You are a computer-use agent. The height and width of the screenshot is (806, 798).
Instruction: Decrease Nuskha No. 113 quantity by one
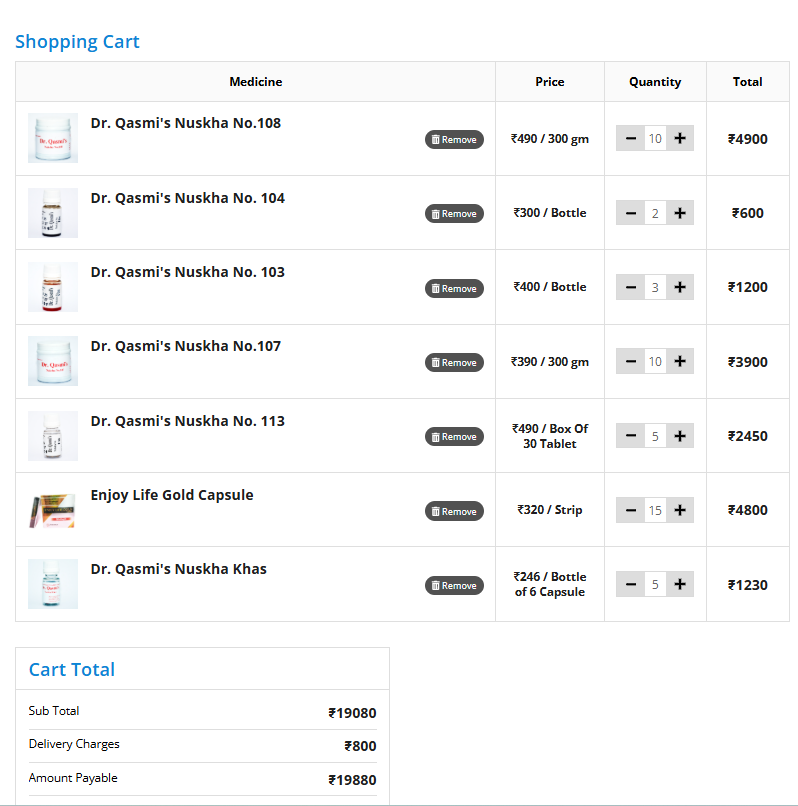[630, 436]
